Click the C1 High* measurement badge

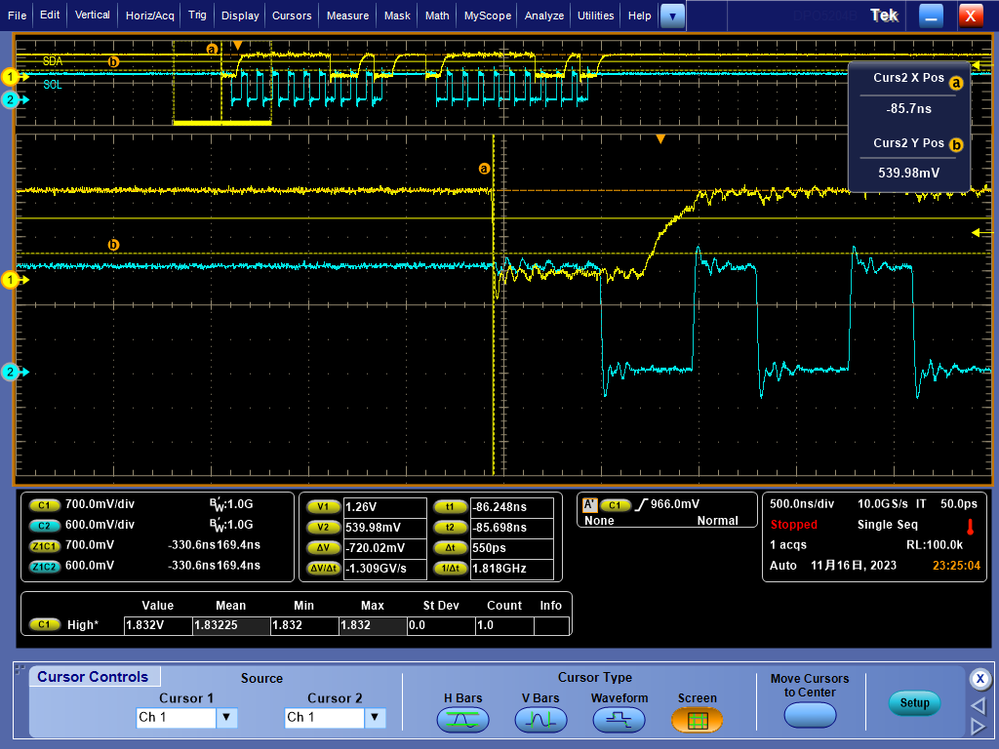(44, 625)
